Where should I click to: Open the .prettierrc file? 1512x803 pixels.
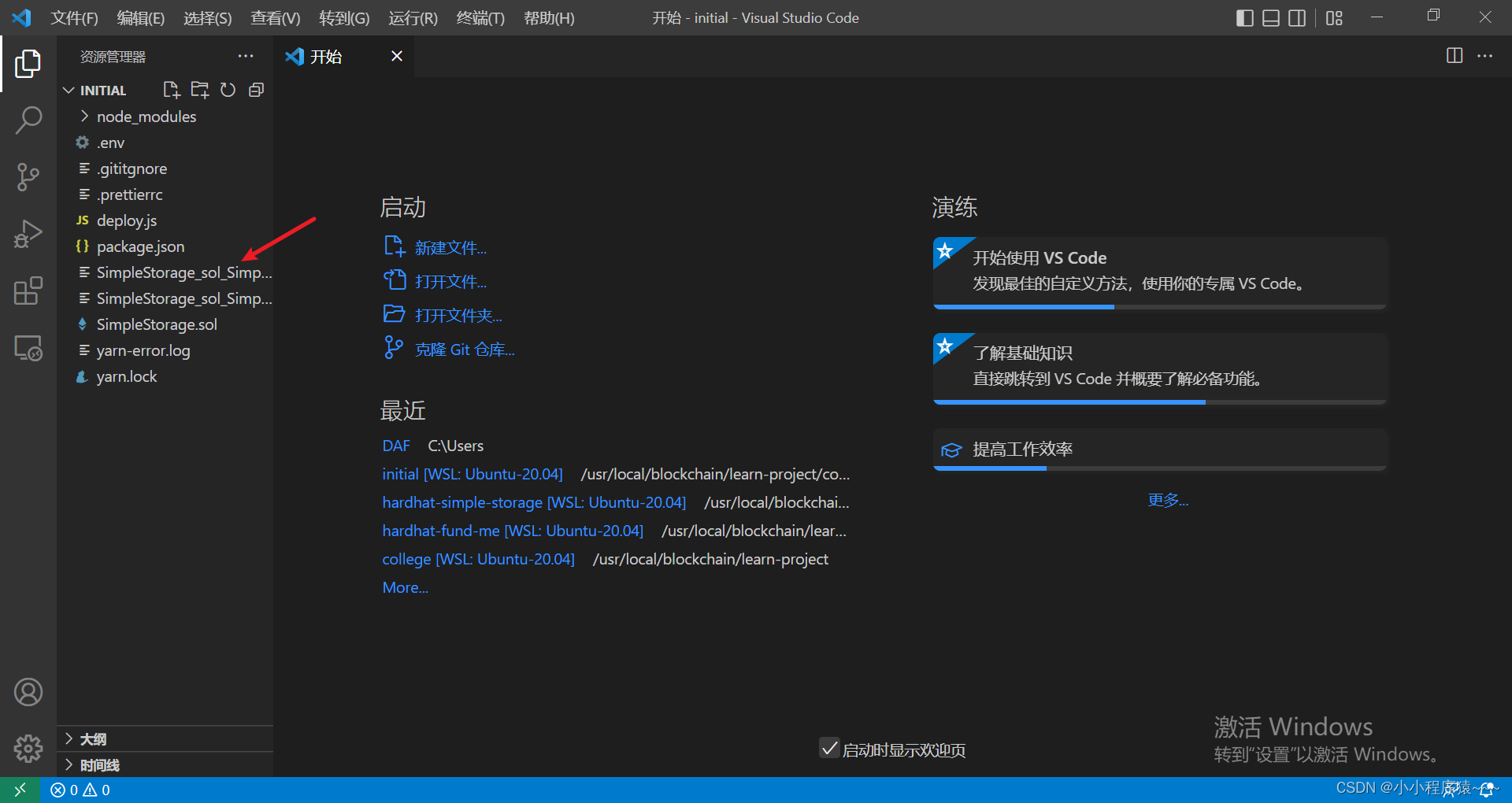point(165,194)
